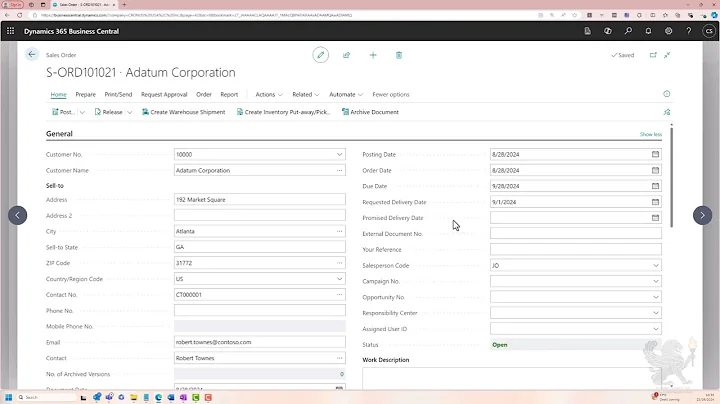
Task: Switch to the Prepare tab
Action: [x=85, y=94]
